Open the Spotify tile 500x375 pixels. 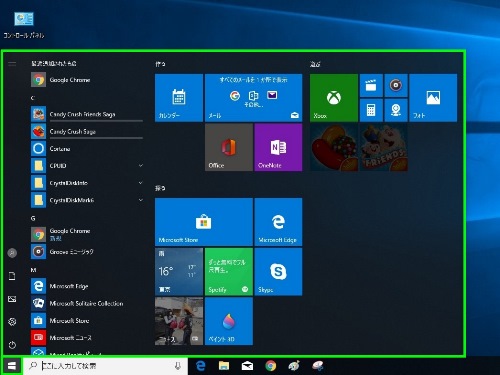(229, 272)
